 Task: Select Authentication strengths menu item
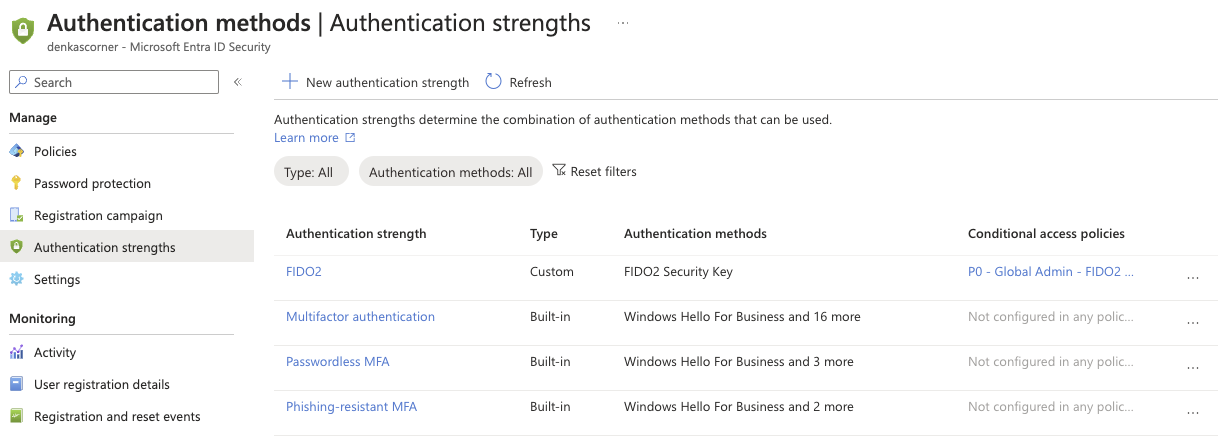click(x=127, y=247)
